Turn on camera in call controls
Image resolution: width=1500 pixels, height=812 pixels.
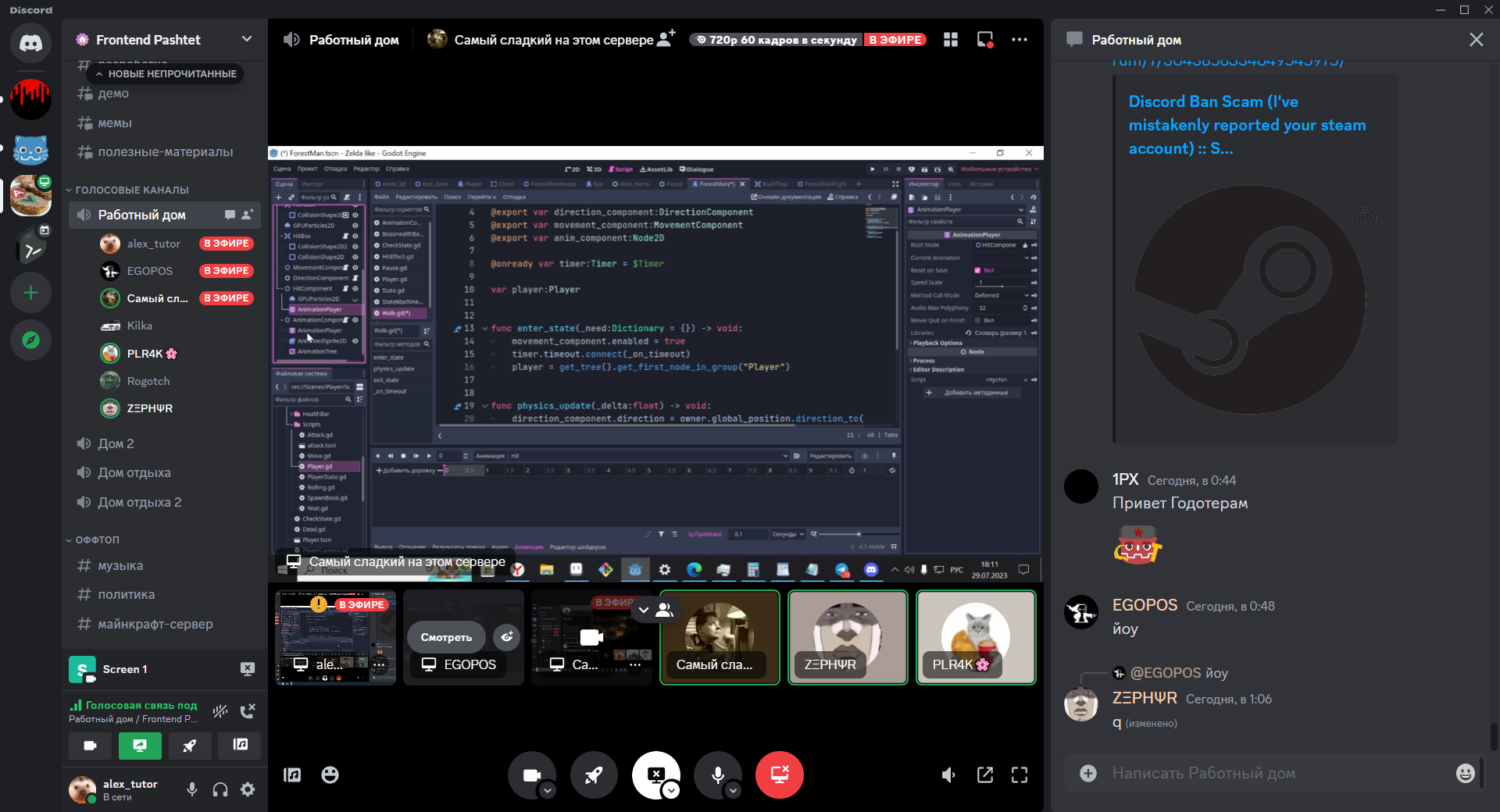coord(532,775)
